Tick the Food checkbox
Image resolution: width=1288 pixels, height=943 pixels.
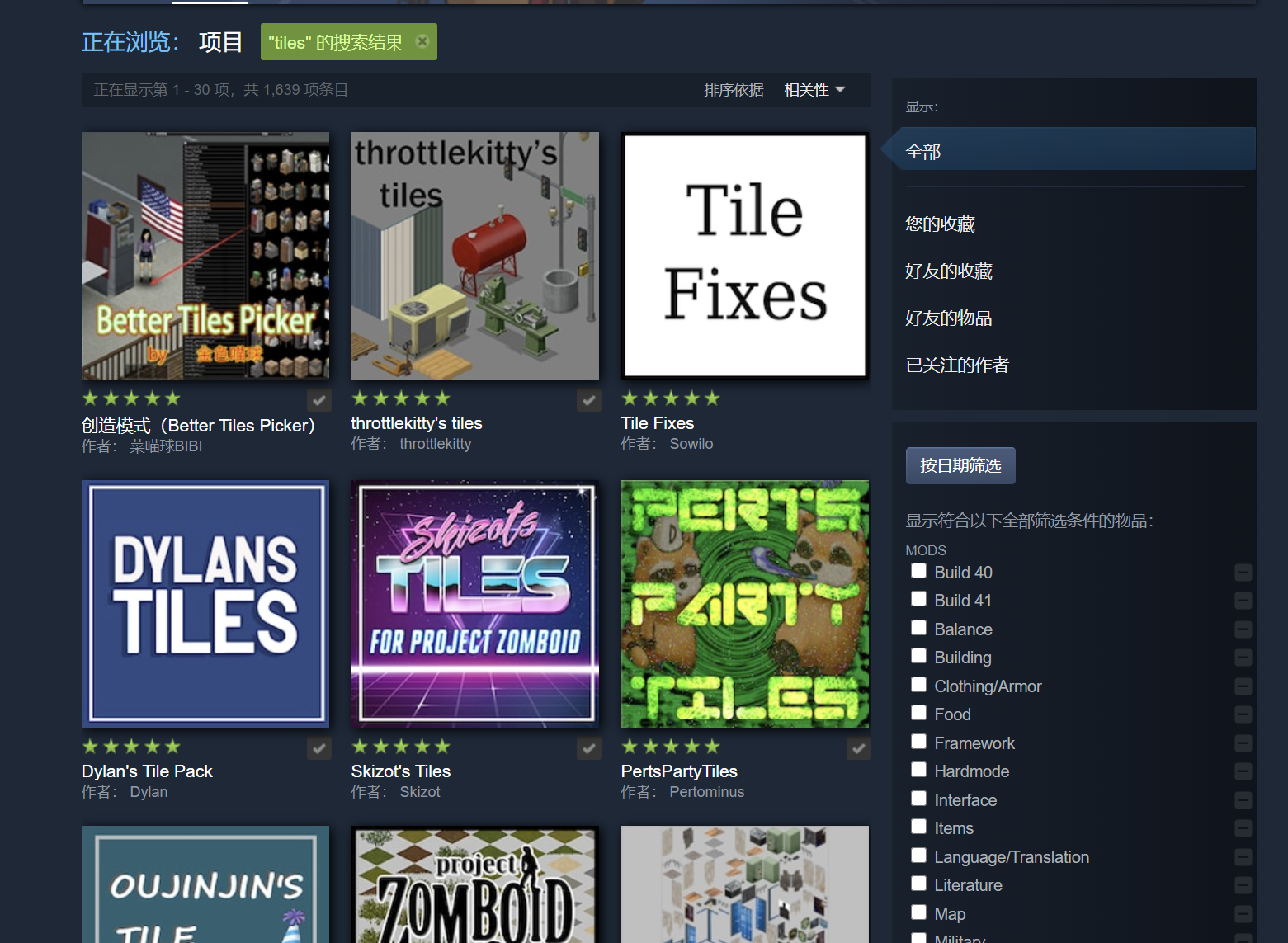(x=918, y=713)
